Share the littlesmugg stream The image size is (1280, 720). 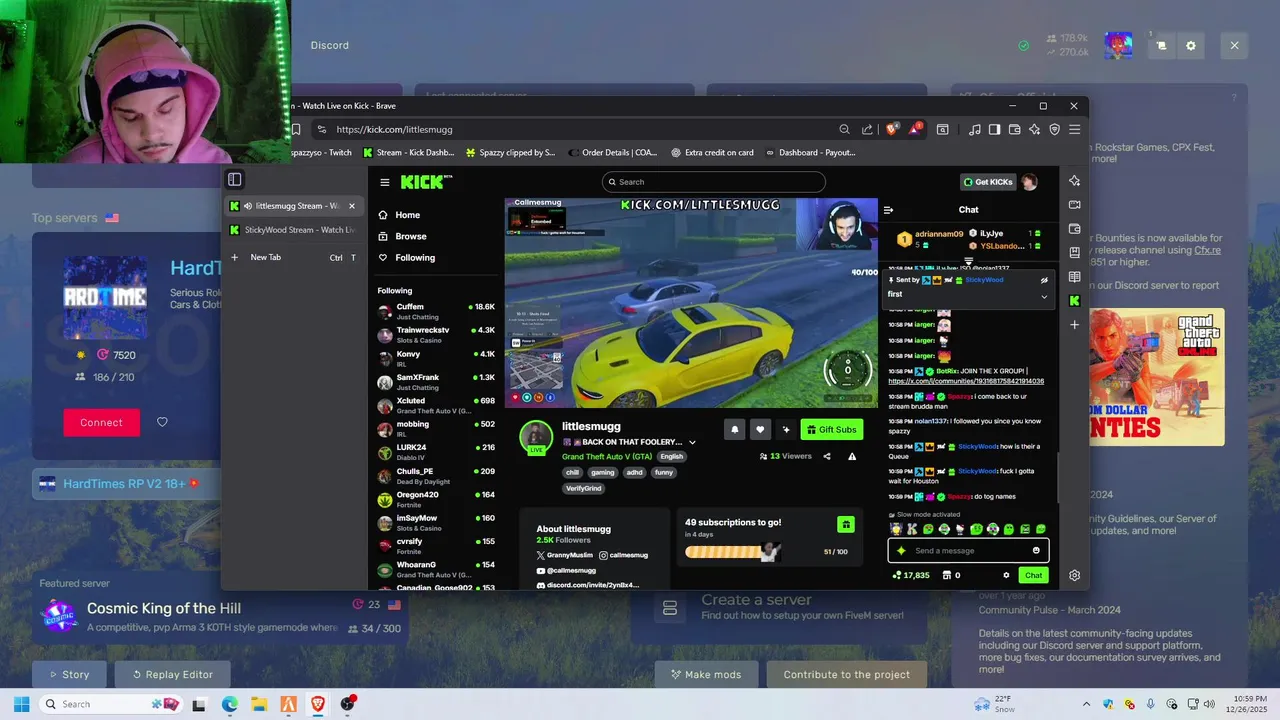tap(826, 456)
